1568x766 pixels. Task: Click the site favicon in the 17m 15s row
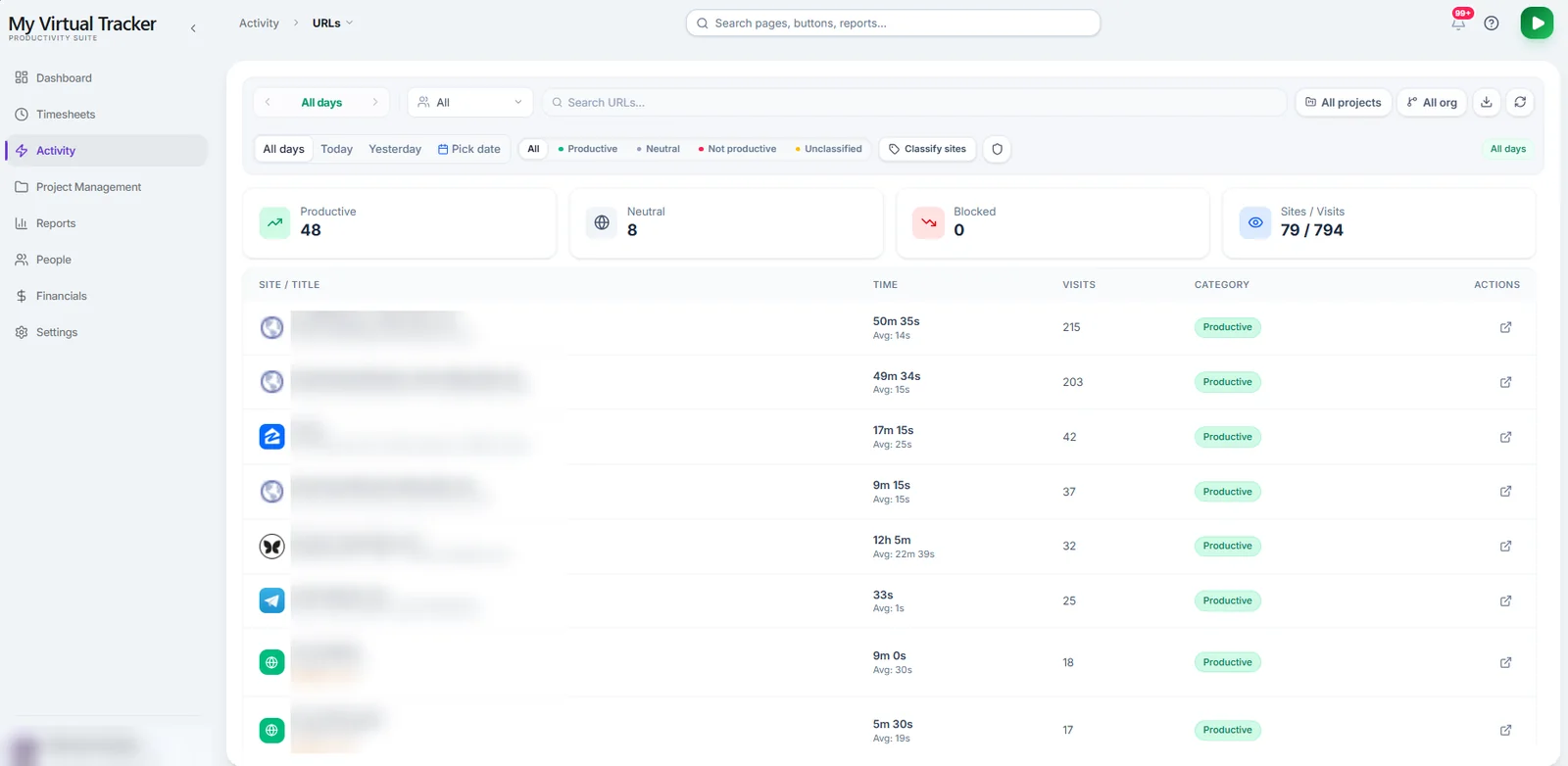pos(271,437)
